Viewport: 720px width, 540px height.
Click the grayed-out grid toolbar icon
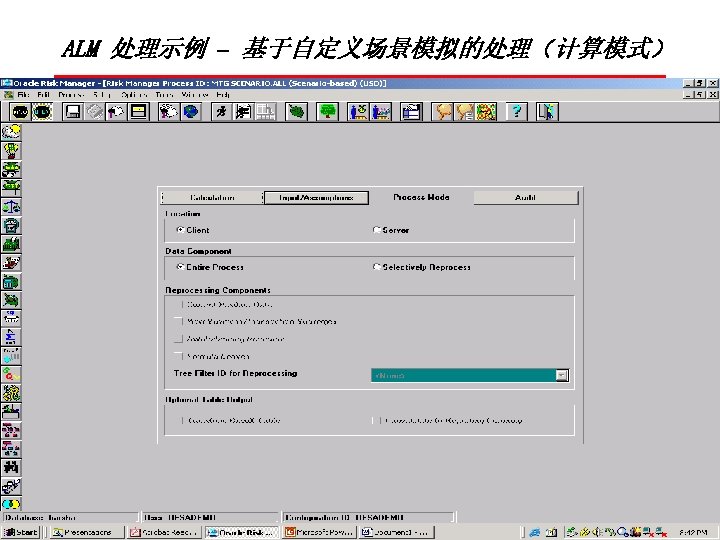click(265, 112)
